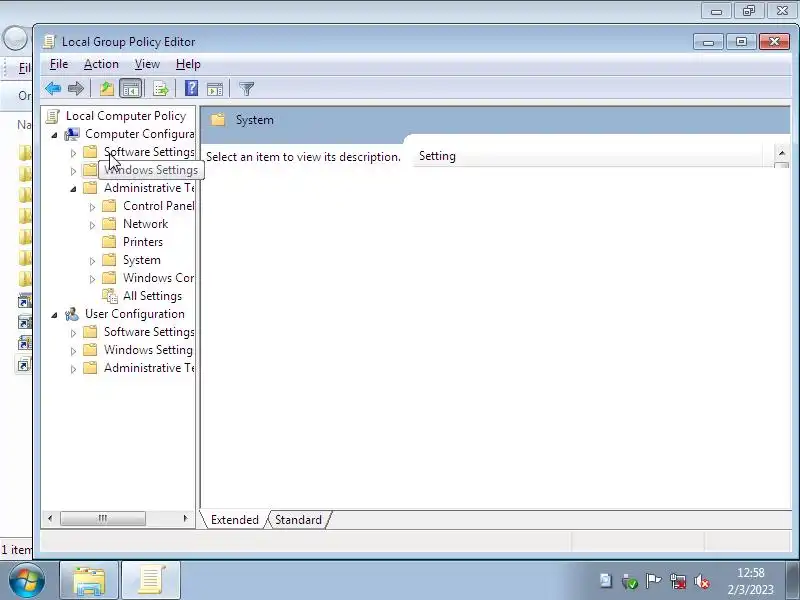Screen dimensions: 800x600
Task: Expand the Windows Components tree node
Action: pos(92,279)
